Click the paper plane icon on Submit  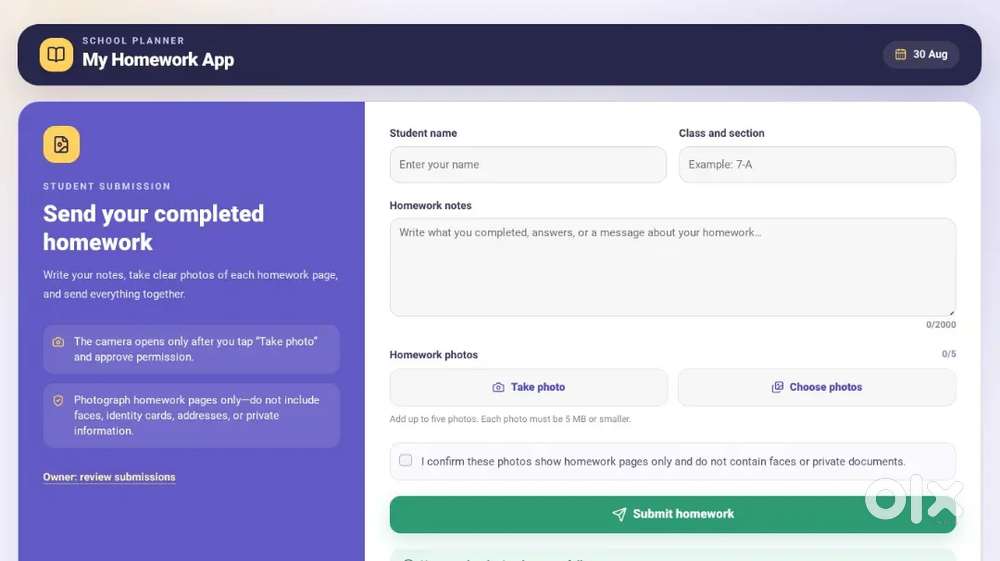[619, 514]
